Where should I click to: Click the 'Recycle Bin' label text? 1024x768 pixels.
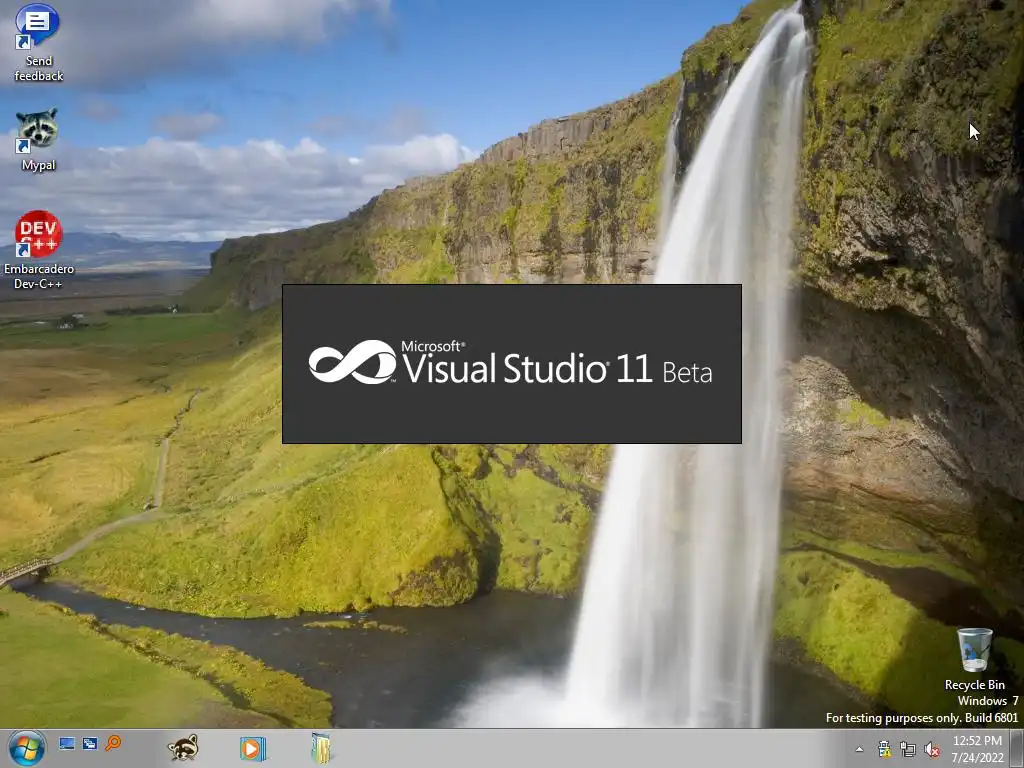click(974, 684)
